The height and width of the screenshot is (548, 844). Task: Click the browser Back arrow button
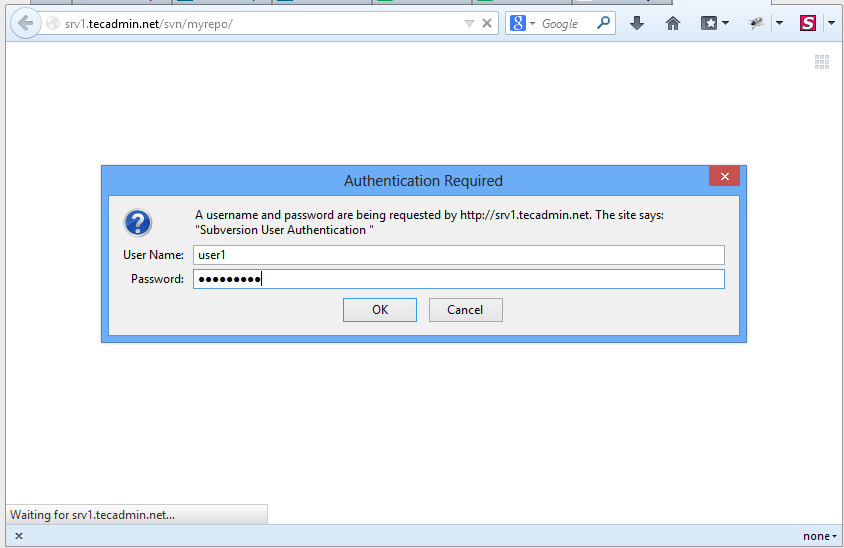pyautogui.click(x=25, y=23)
